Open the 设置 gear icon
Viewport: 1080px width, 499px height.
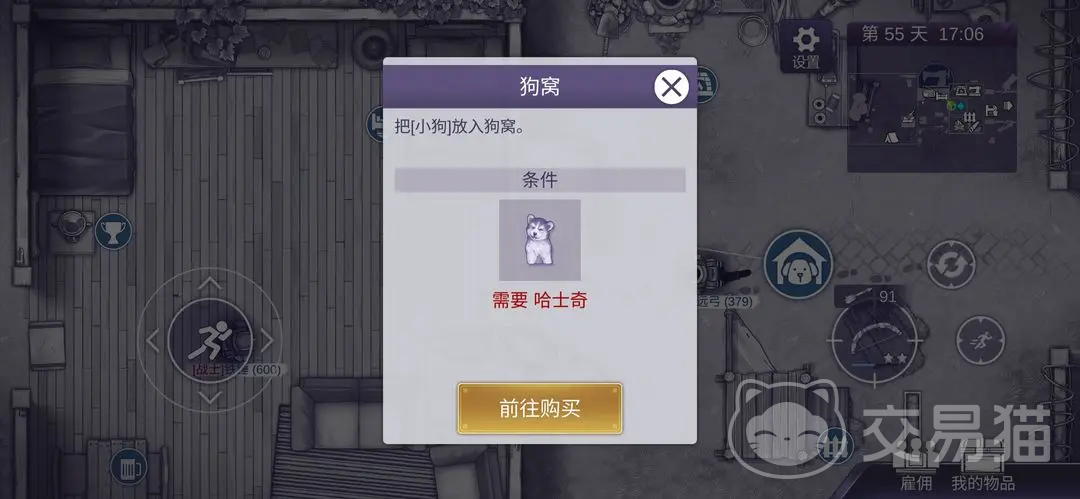806,46
